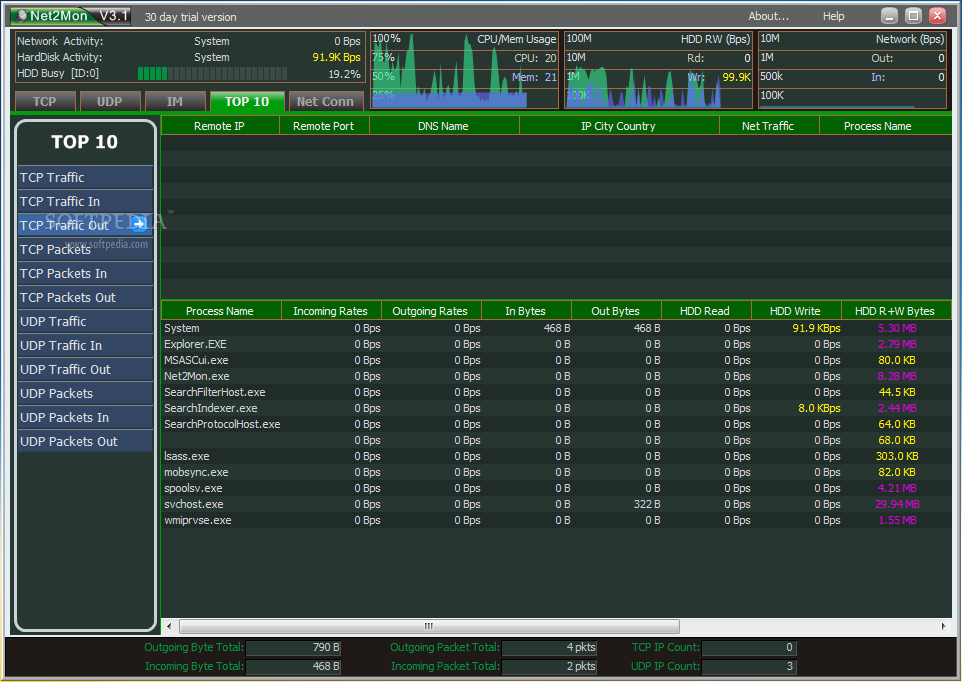Screen dimensions: 962x682
Task: Click the scrollbar left arrow
Action: 169,626
